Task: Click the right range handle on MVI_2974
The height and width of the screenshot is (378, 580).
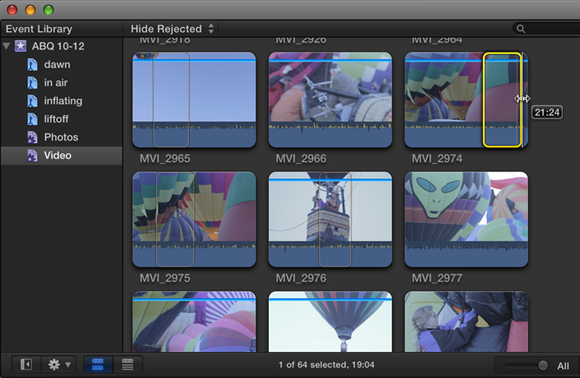Action: click(522, 100)
